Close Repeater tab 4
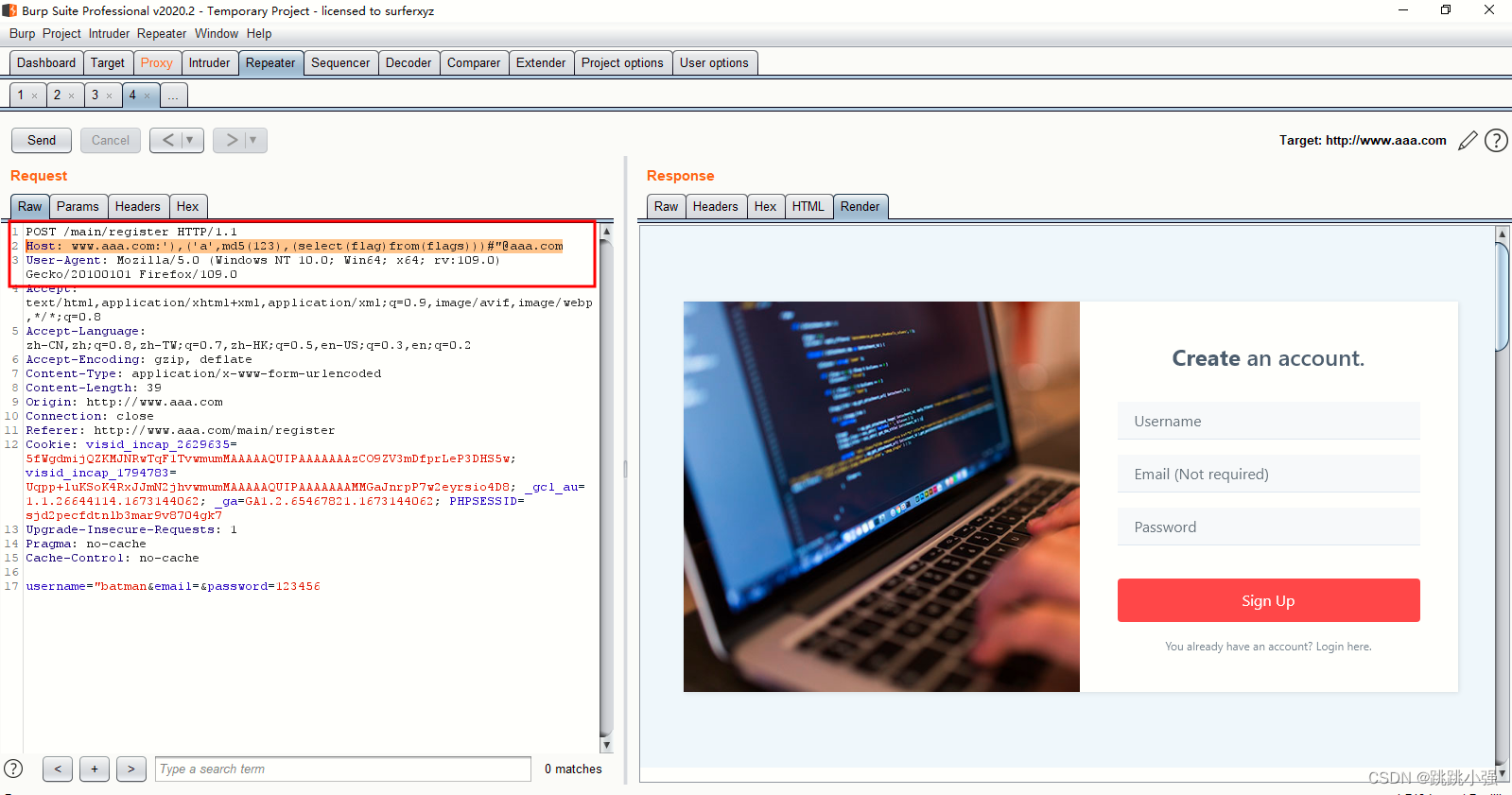The width and height of the screenshot is (1512, 795). pos(148,95)
